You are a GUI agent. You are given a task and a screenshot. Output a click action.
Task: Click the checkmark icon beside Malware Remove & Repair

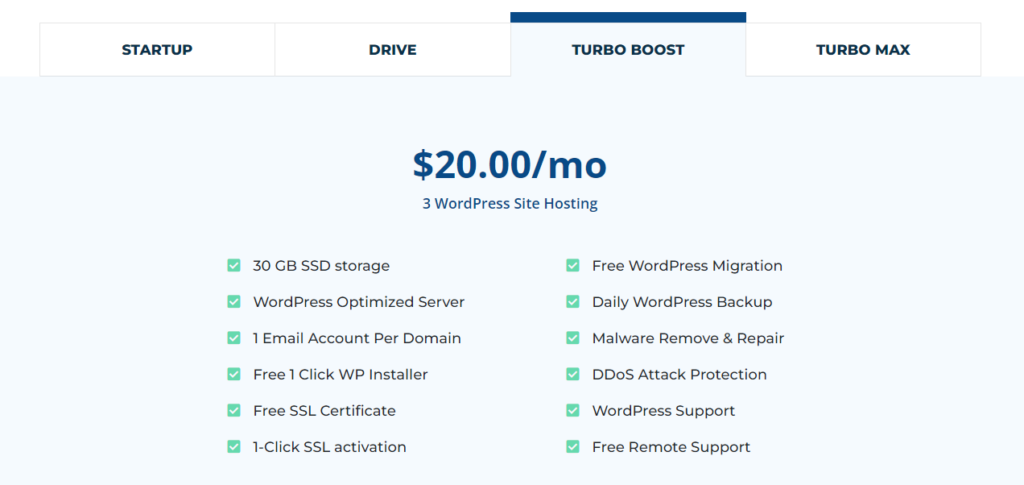(x=573, y=338)
